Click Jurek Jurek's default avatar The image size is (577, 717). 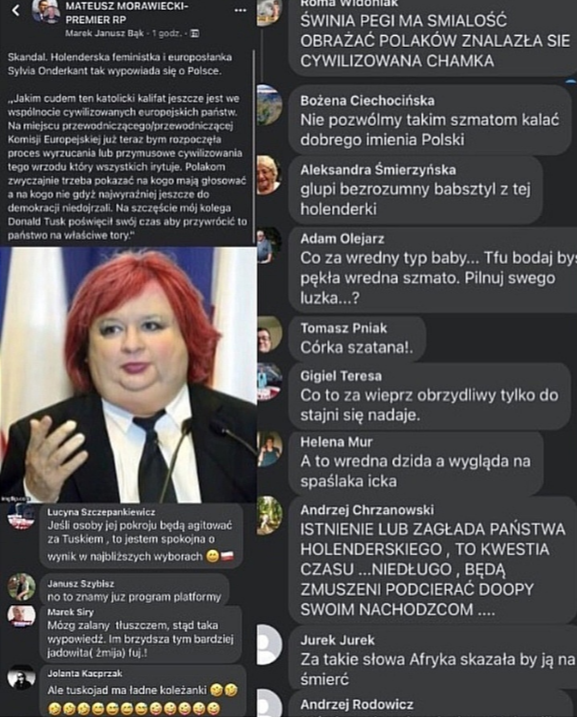point(269,645)
